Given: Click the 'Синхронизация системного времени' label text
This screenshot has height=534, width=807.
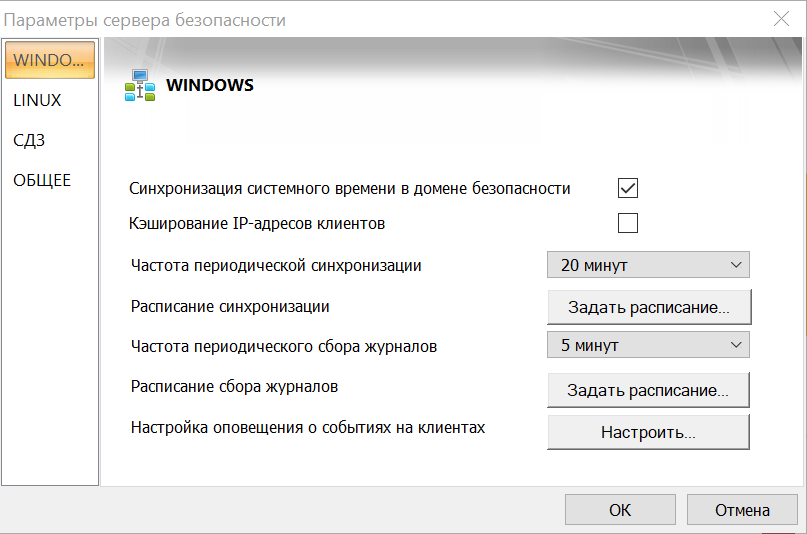Looking at the screenshot, I should (x=350, y=188).
